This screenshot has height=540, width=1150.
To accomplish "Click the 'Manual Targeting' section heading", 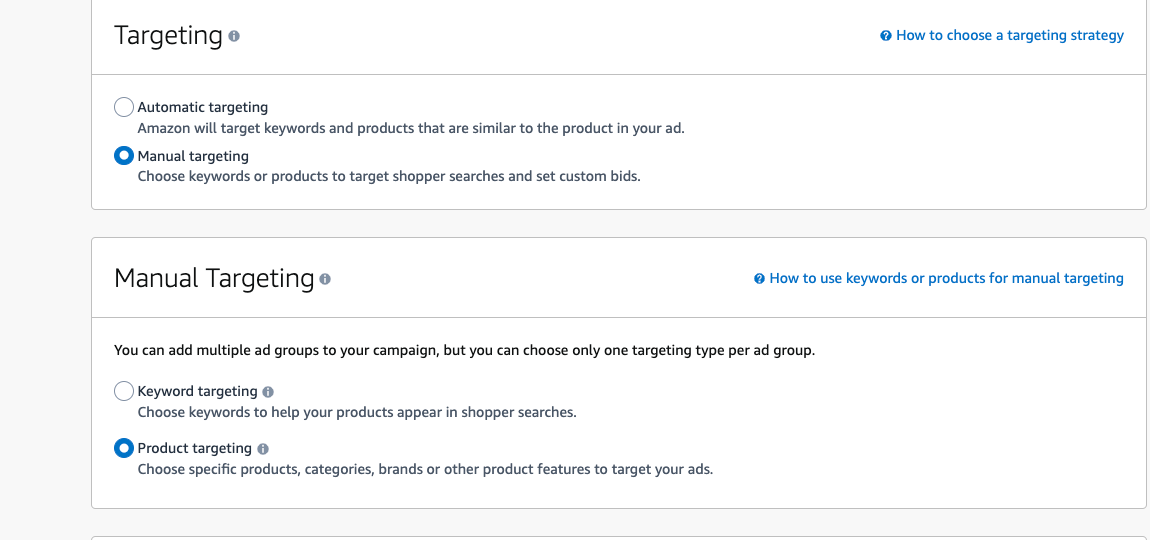I will tap(214, 279).
